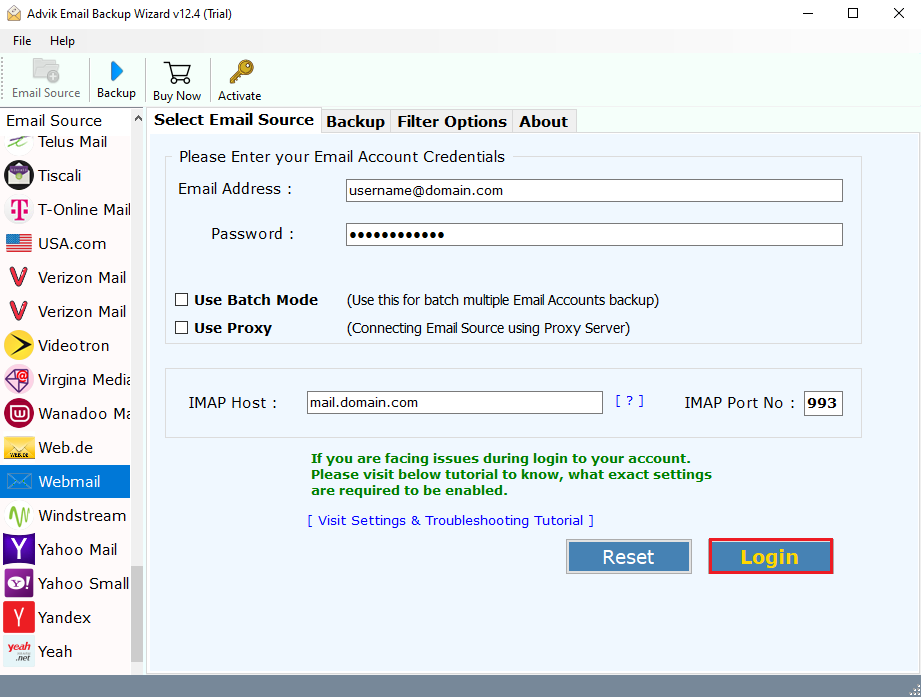The image size is (921, 697).
Task: Switch to the Select Email Source tab
Action: pos(234,120)
